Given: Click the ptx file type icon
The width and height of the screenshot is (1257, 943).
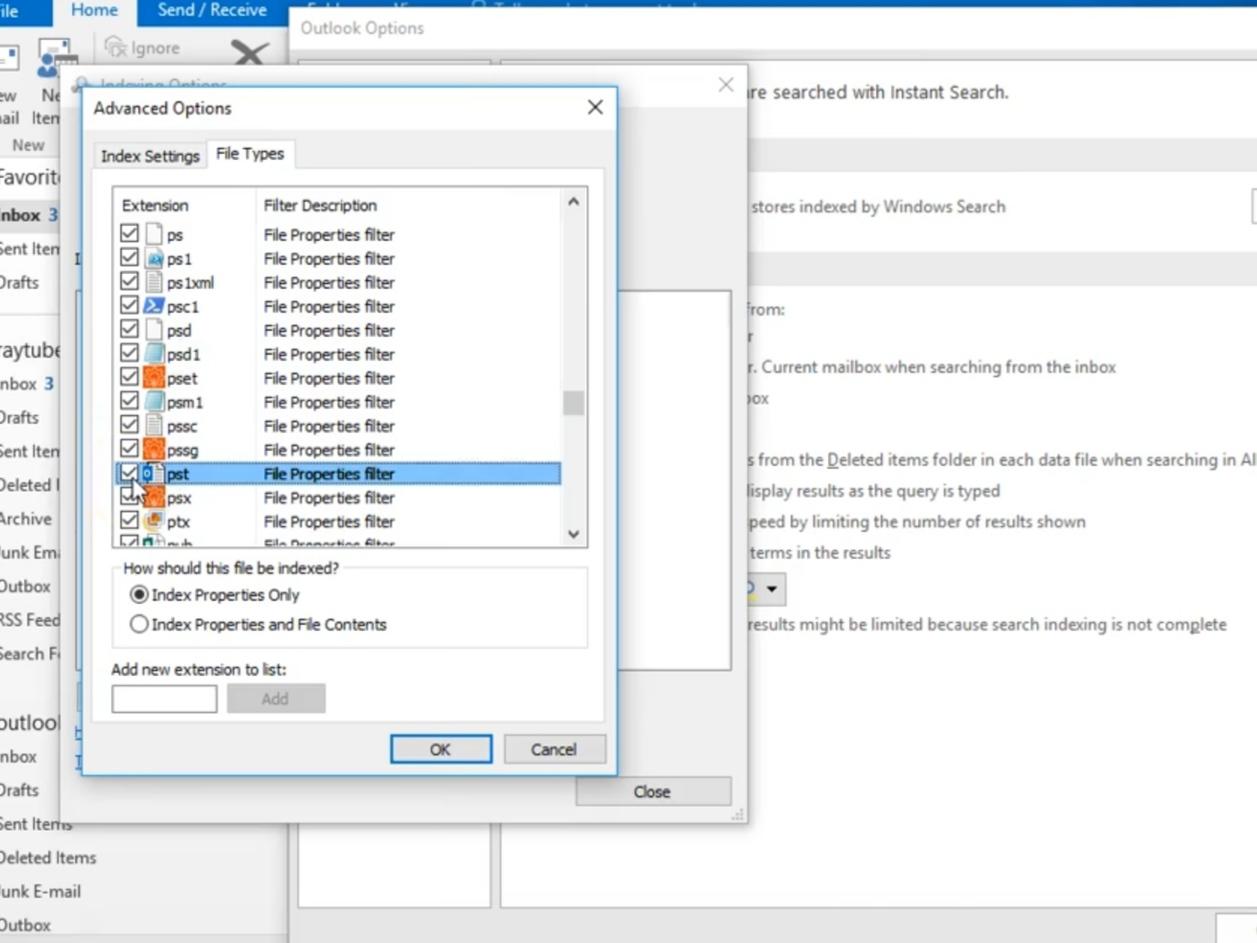Looking at the screenshot, I should tap(153, 521).
